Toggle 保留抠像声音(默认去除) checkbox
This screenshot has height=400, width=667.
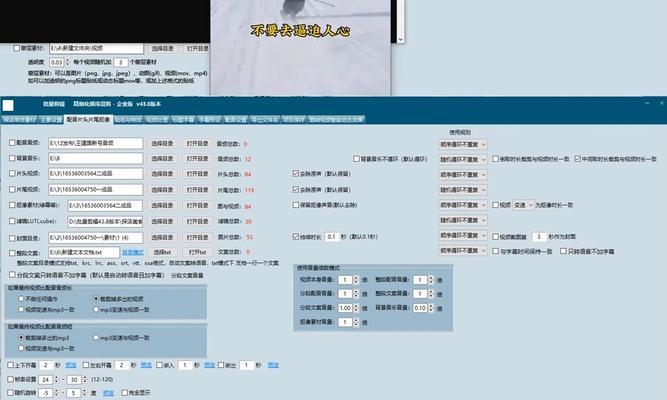pos(296,205)
